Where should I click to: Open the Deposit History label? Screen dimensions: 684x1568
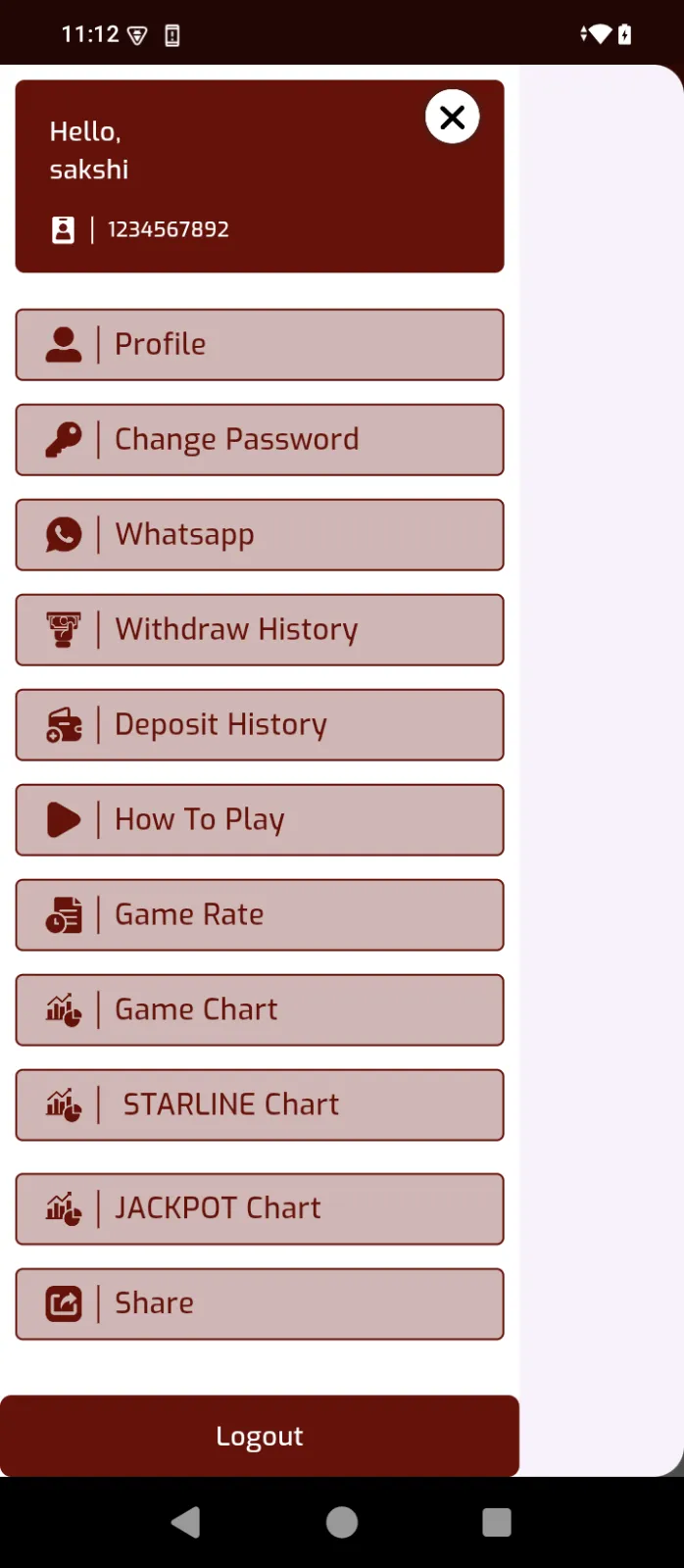pyautogui.click(x=220, y=724)
